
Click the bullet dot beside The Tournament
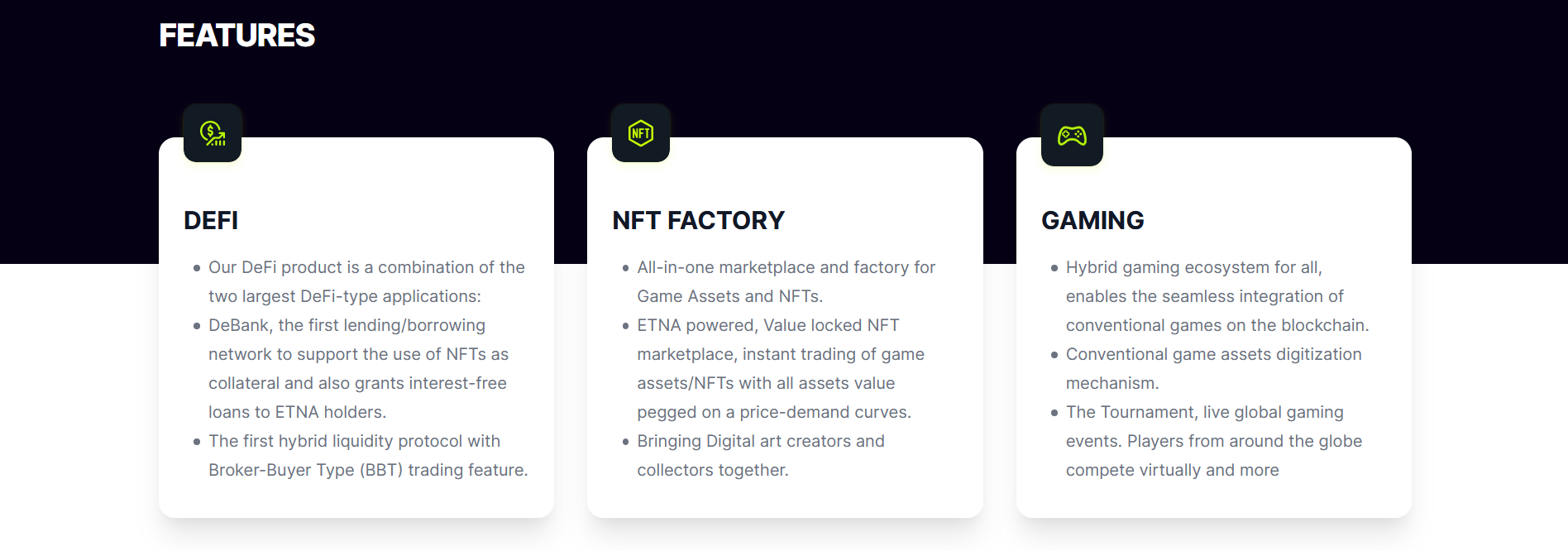point(1054,413)
